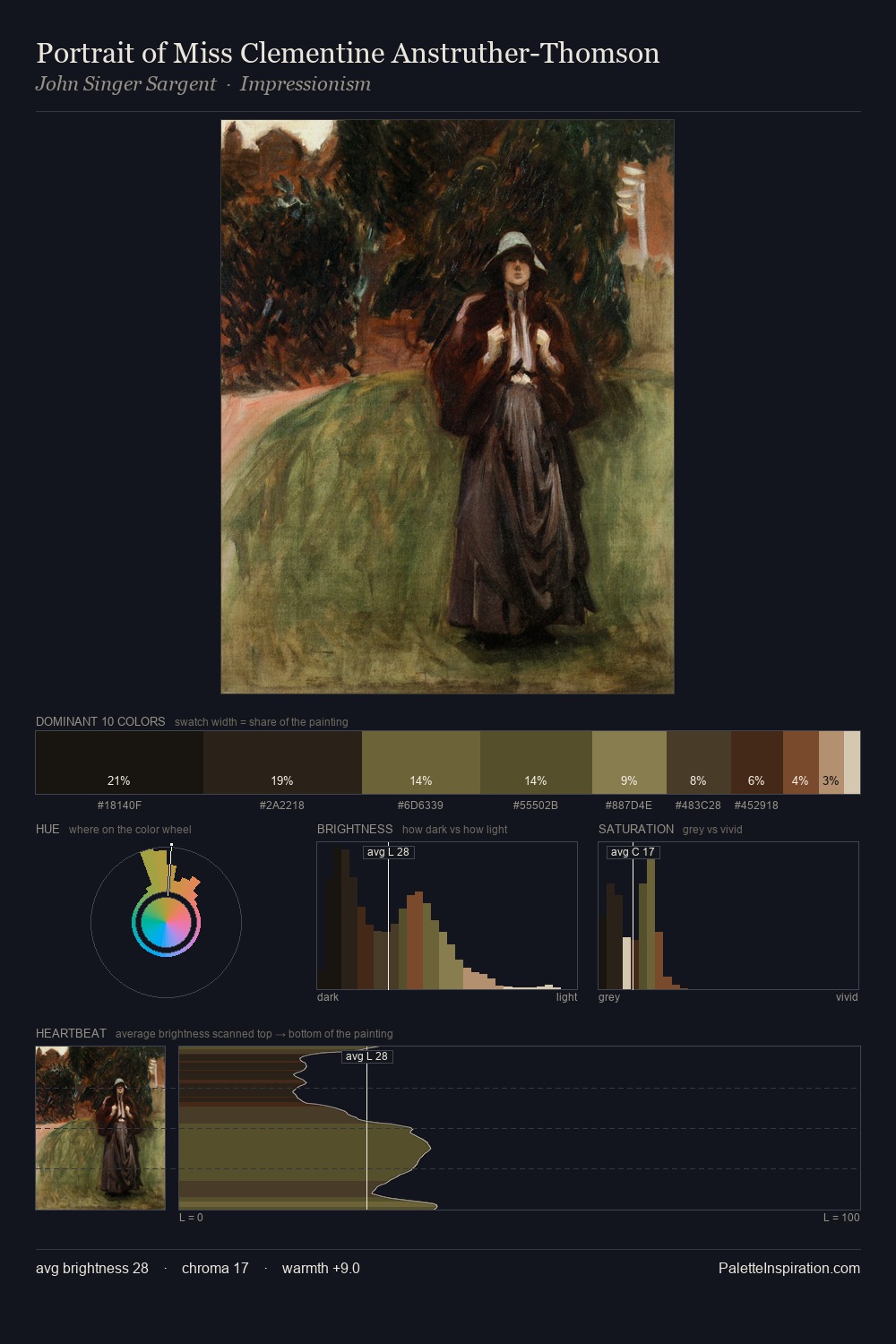
Task: Click the small painting thumbnail beside Heartbeat chart
Action: pos(100,1128)
